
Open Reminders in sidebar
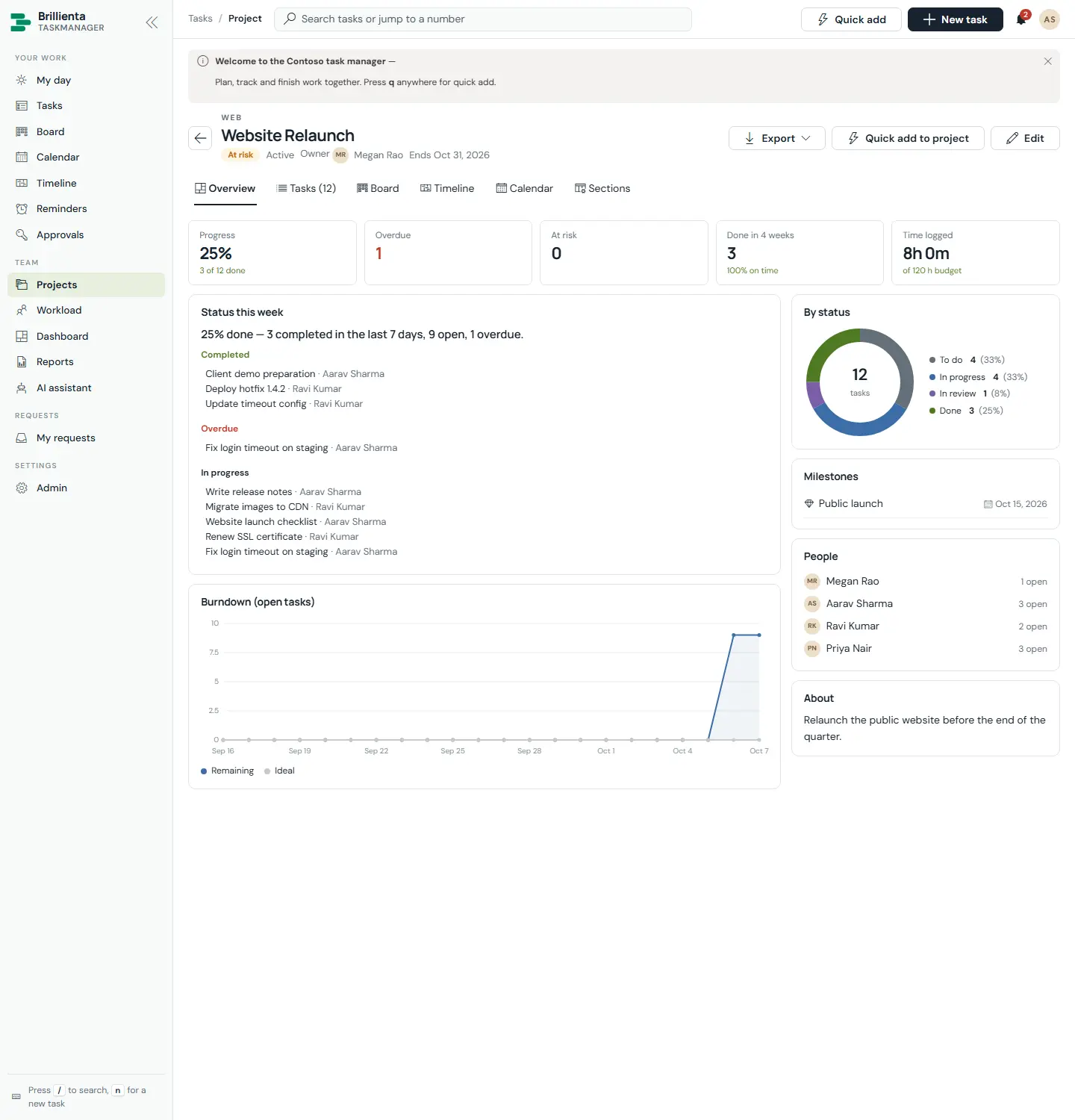(86, 209)
